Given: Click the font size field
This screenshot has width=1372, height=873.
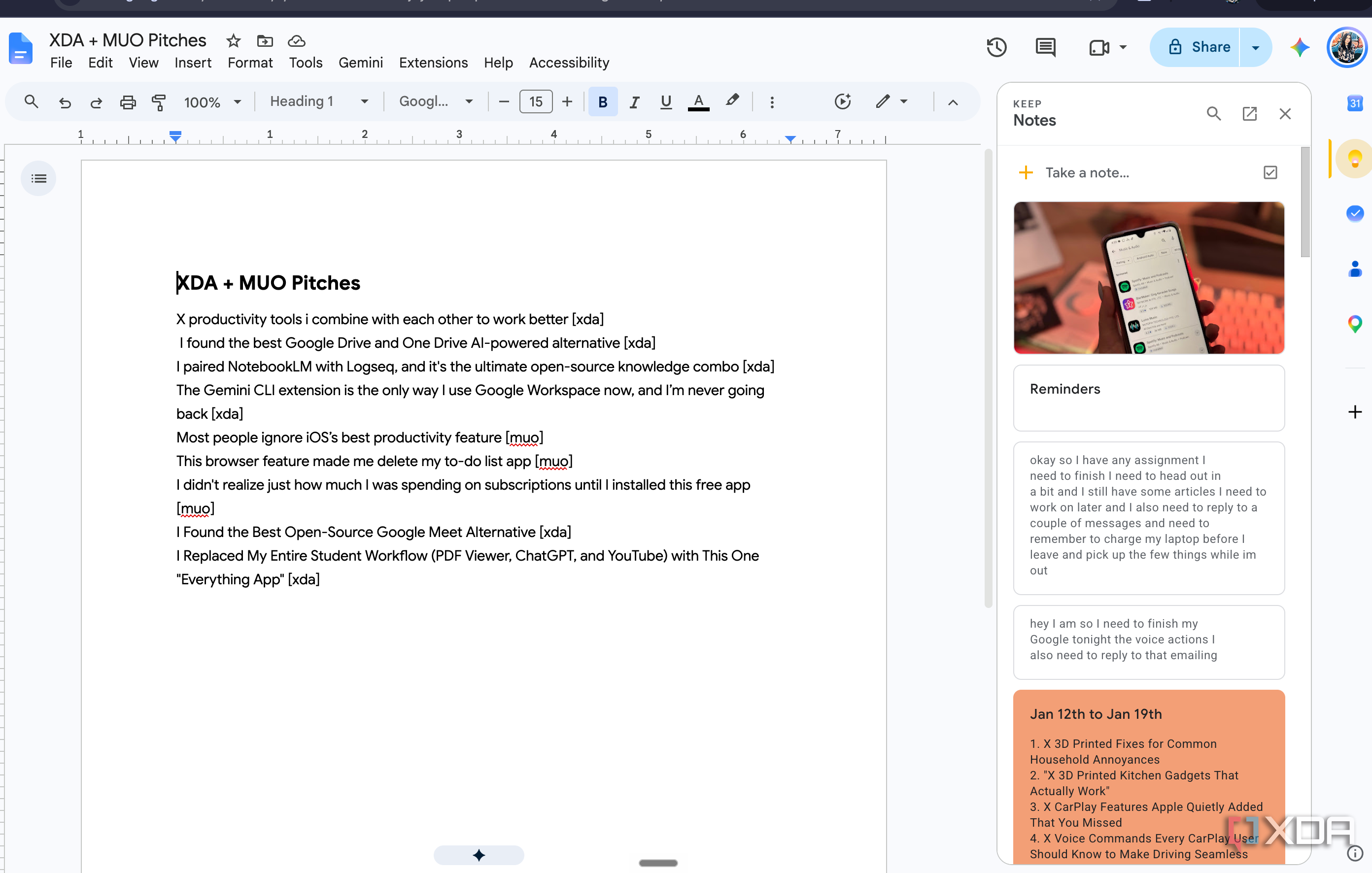Looking at the screenshot, I should coord(536,102).
